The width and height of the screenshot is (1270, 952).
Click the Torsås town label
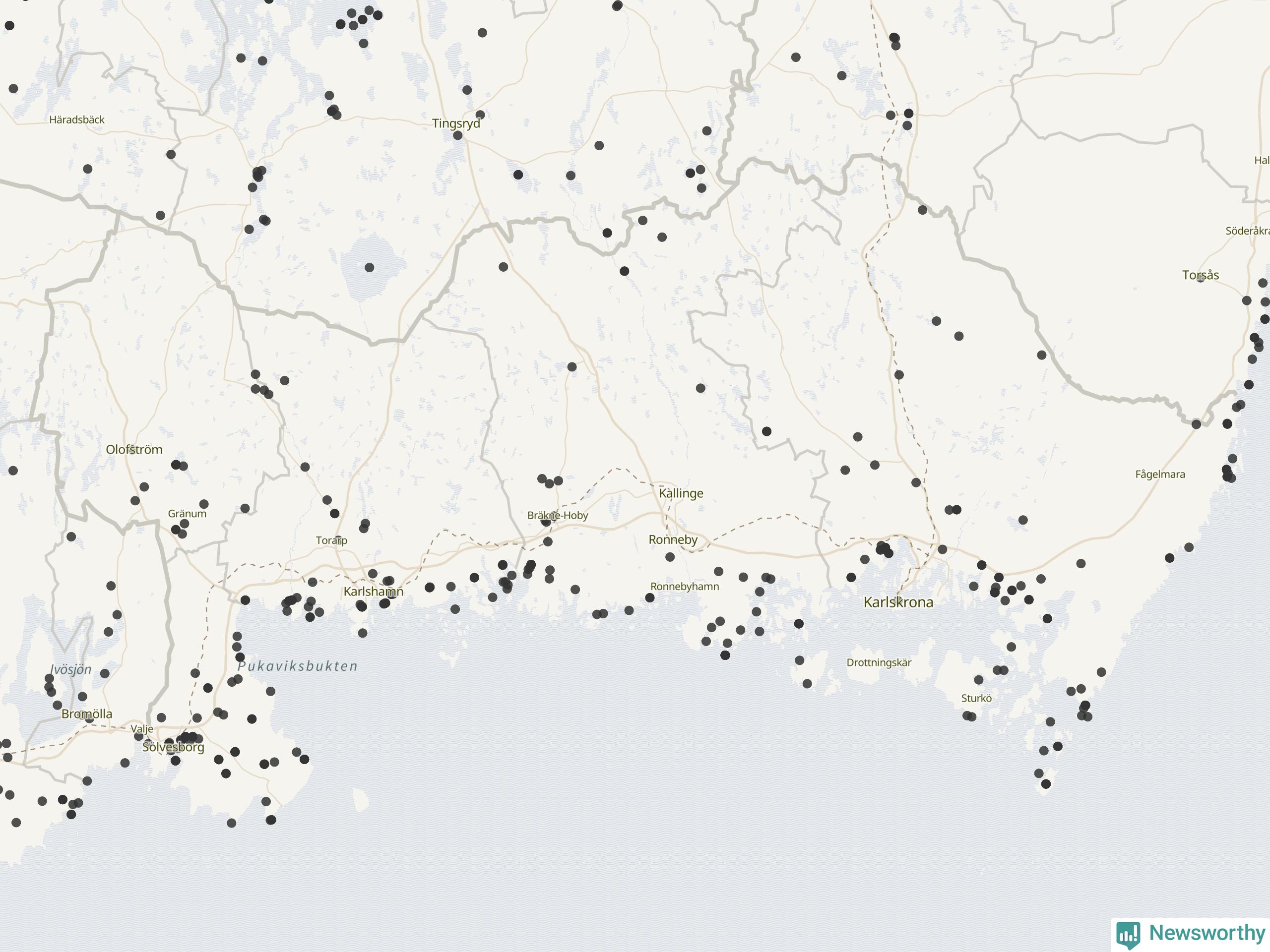pyautogui.click(x=1201, y=275)
